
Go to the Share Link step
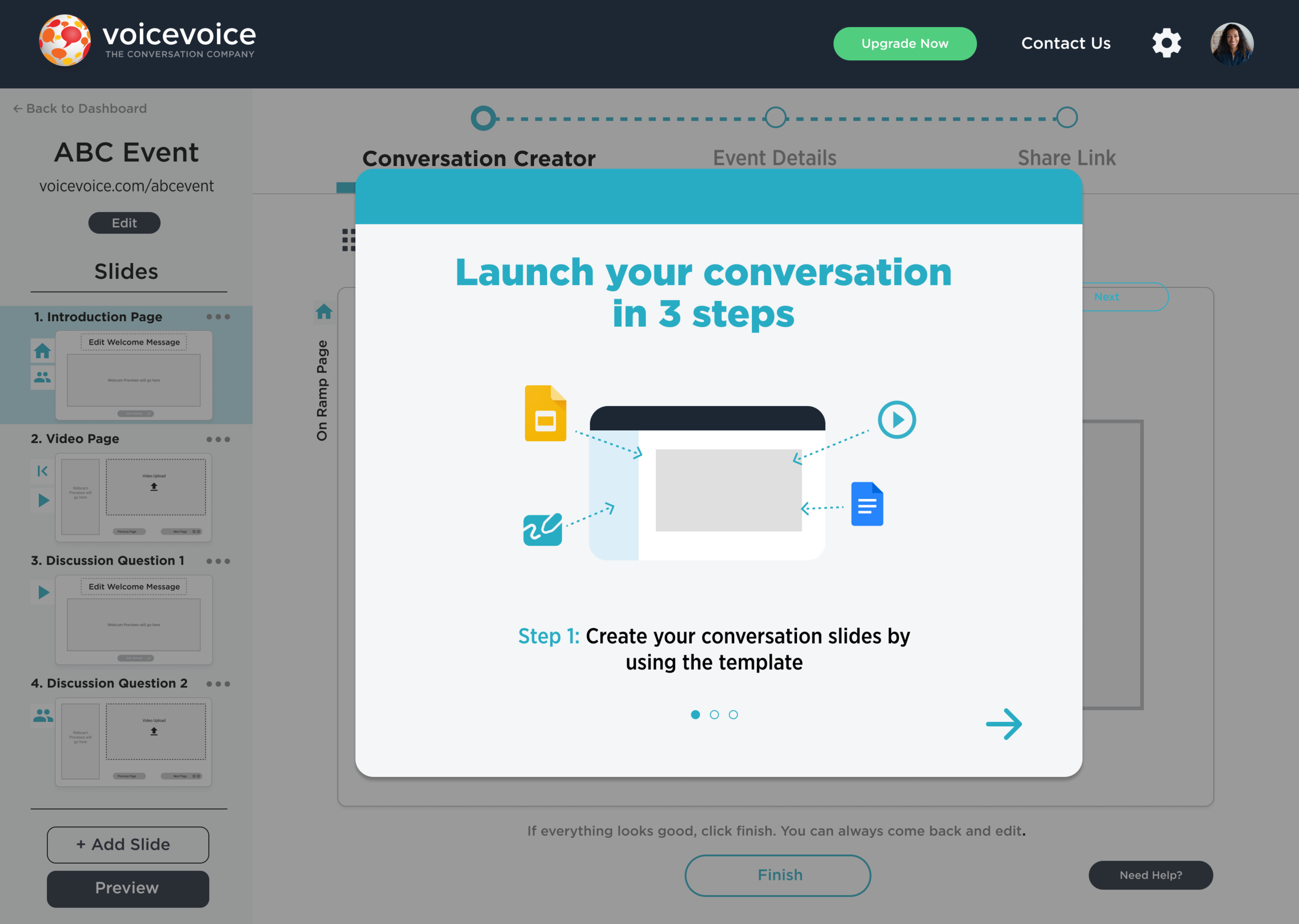pos(1066,157)
